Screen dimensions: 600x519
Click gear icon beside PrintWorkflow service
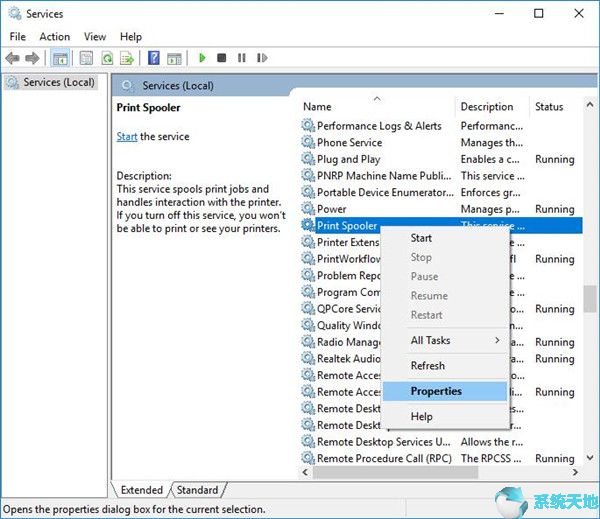[x=308, y=258]
